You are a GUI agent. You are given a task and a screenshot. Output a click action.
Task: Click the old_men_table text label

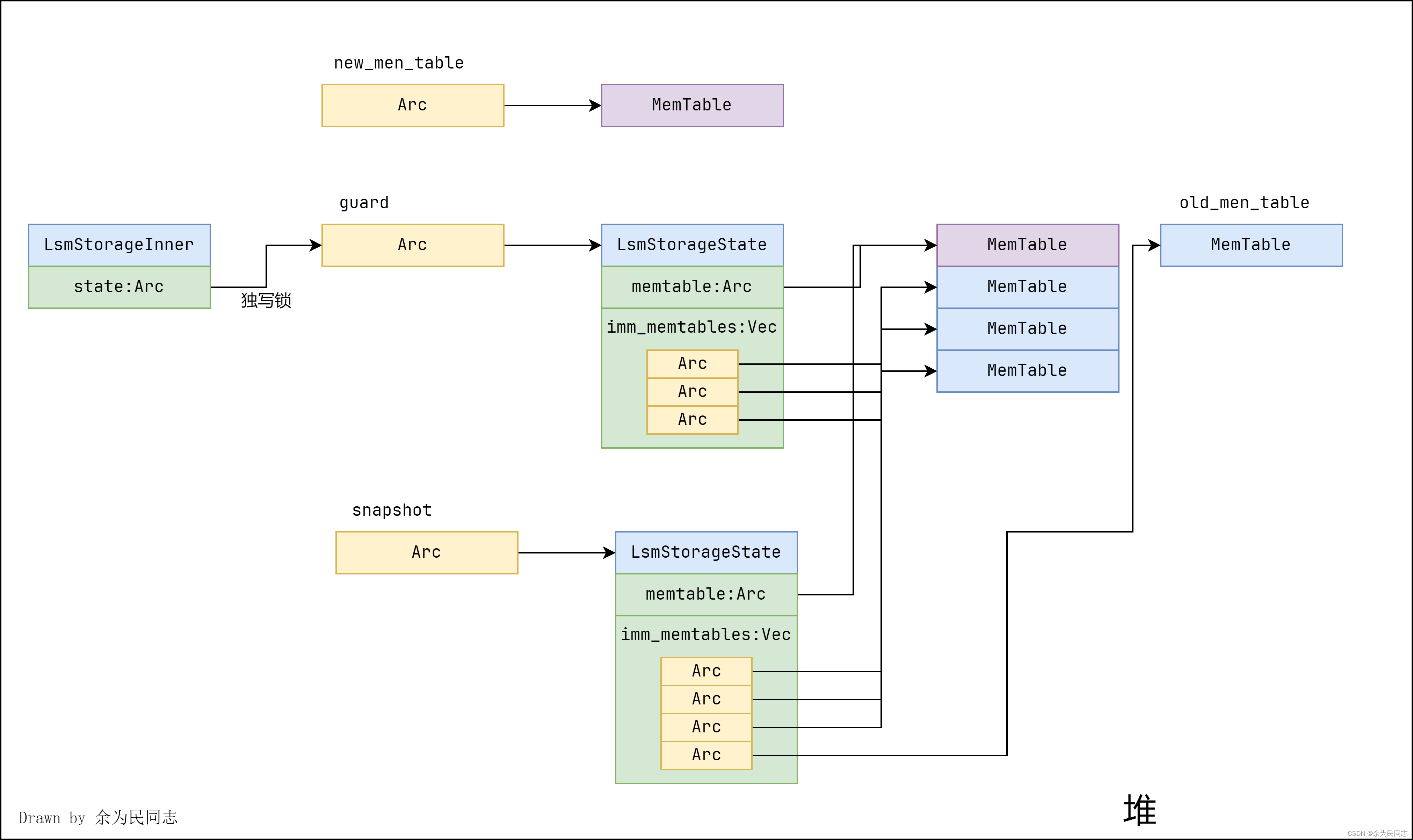1244,203
